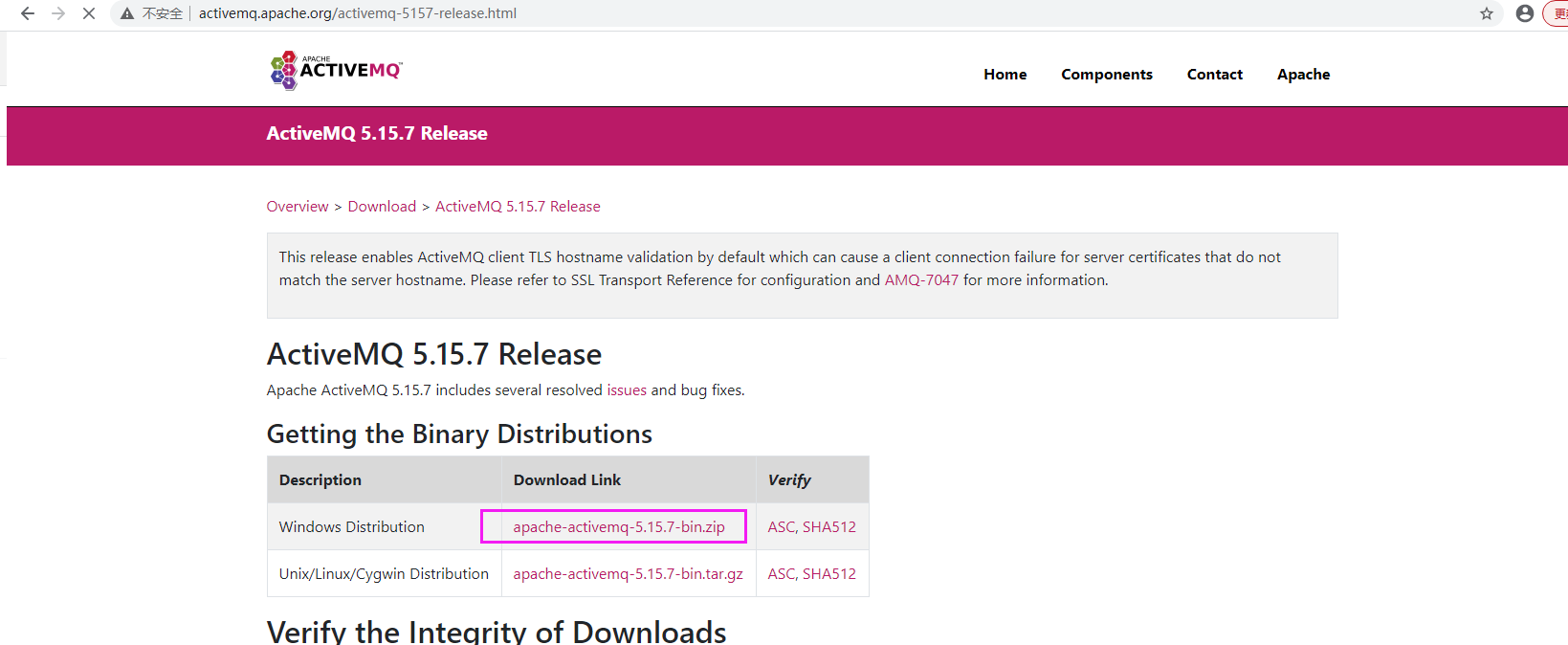The width and height of the screenshot is (1568, 645).
Task: Click the ActiveMQ 5.15.7 Release banner title
Action: 377,134
